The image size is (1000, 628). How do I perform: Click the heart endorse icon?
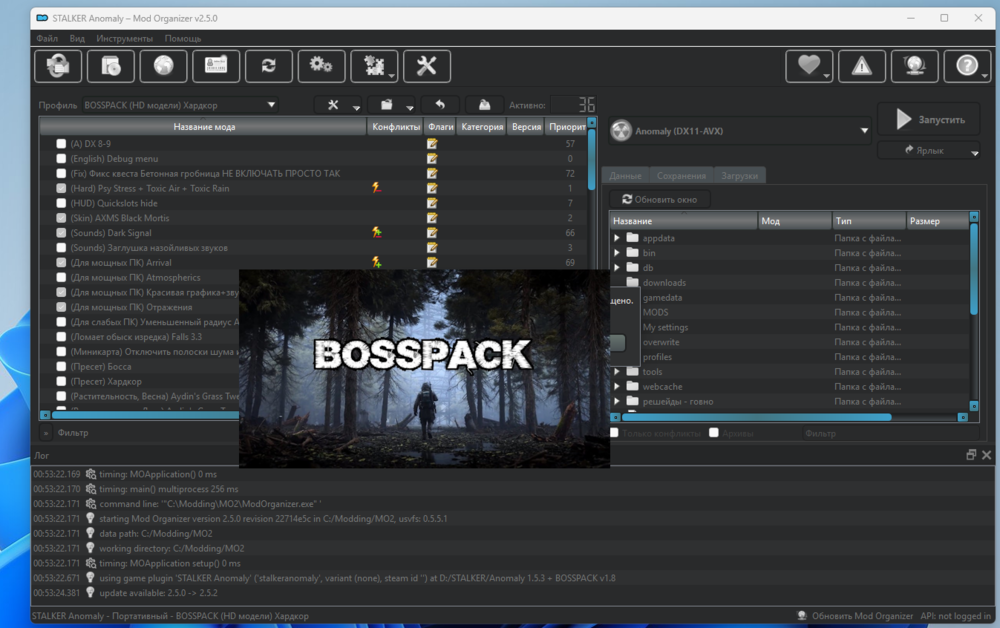pyautogui.click(x=808, y=66)
